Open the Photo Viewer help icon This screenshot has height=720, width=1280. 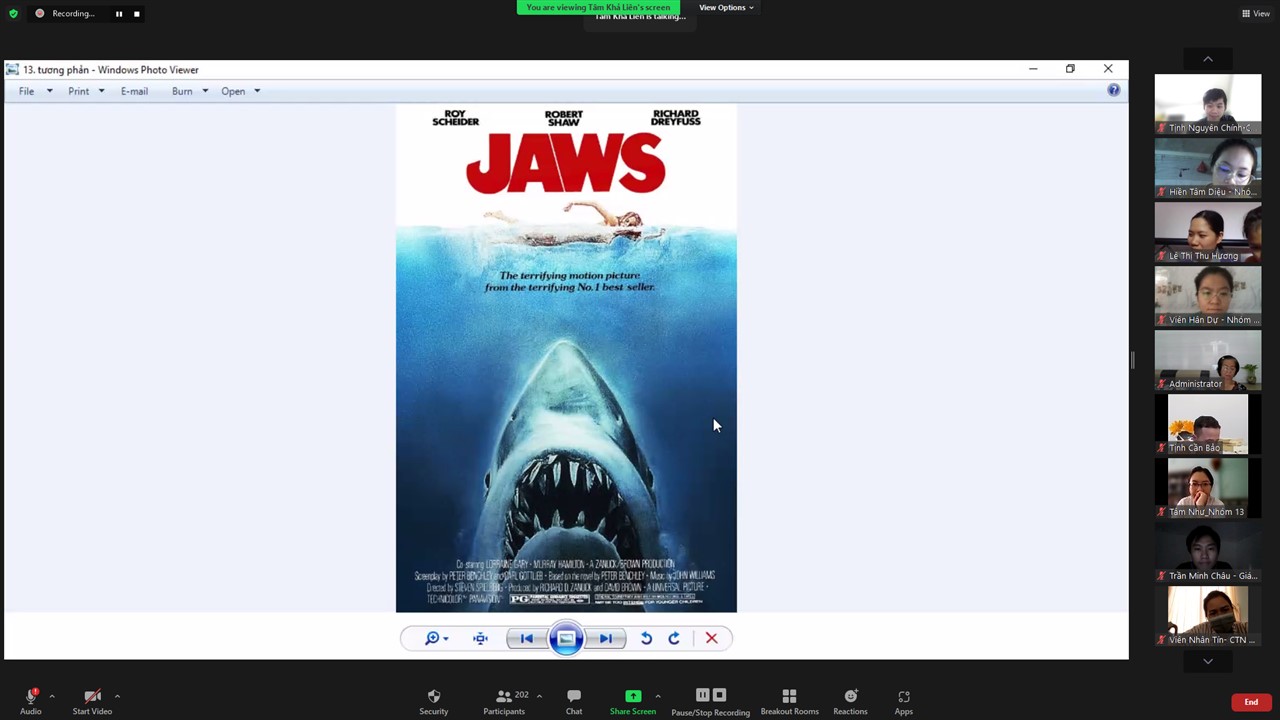[x=1113, y=90]
